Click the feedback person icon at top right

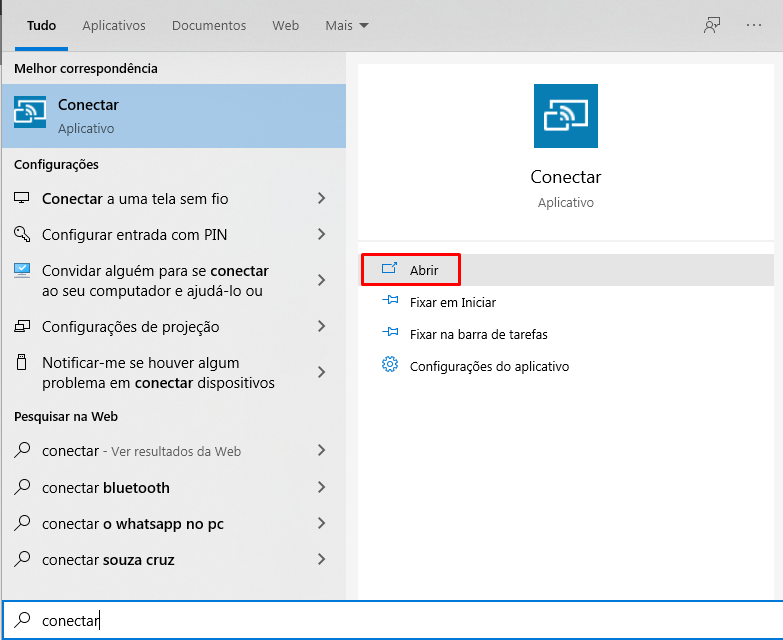(712, 25)
